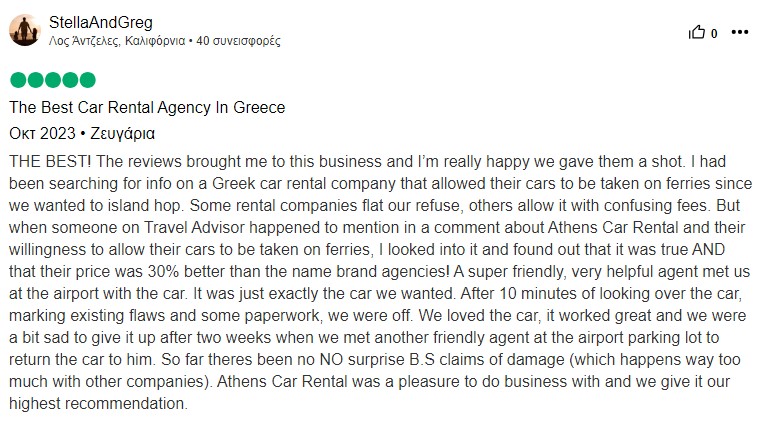Image resolution: width=775 pixels, height=424 pixels.
Task: Open the three-dot more options menu
Action: point(739,32)
